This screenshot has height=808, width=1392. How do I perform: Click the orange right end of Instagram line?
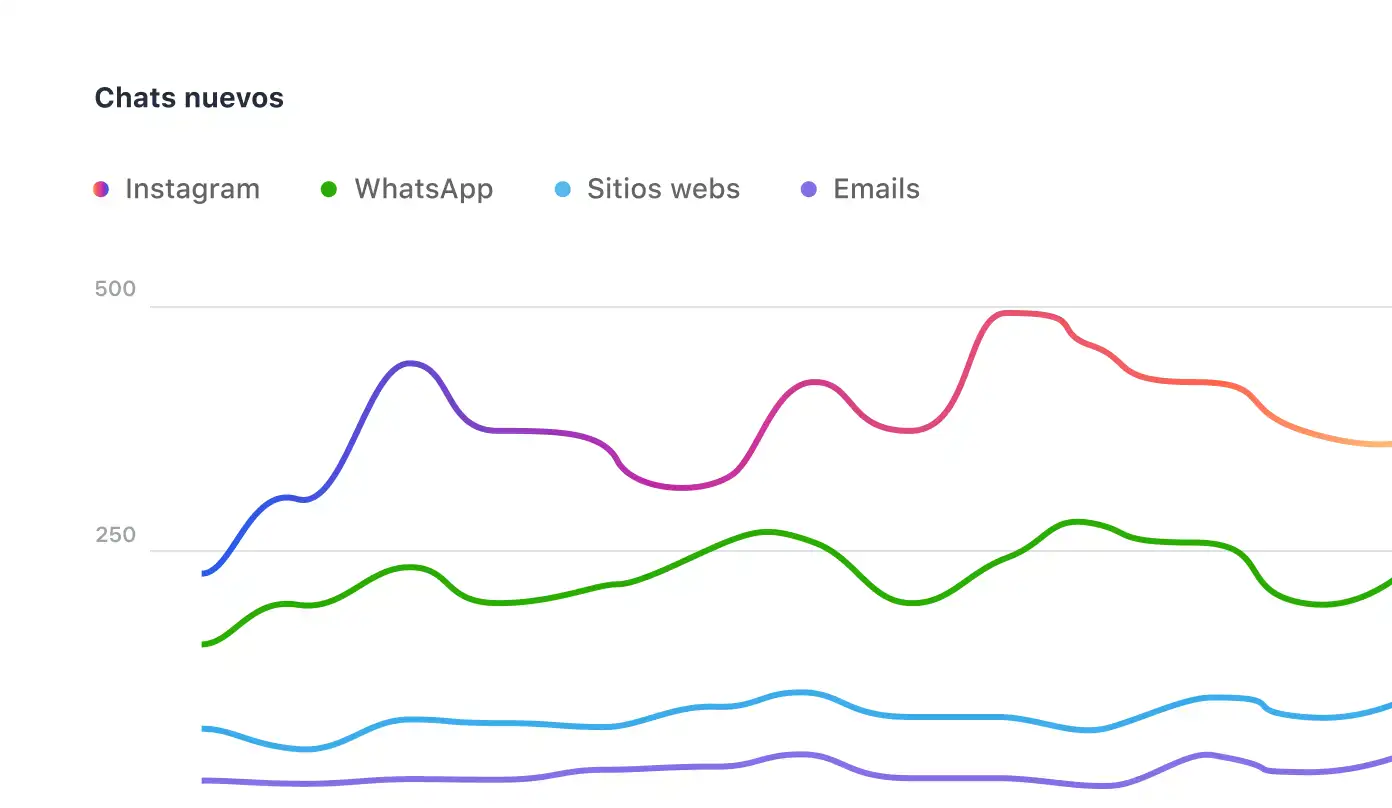(1380, 444)
